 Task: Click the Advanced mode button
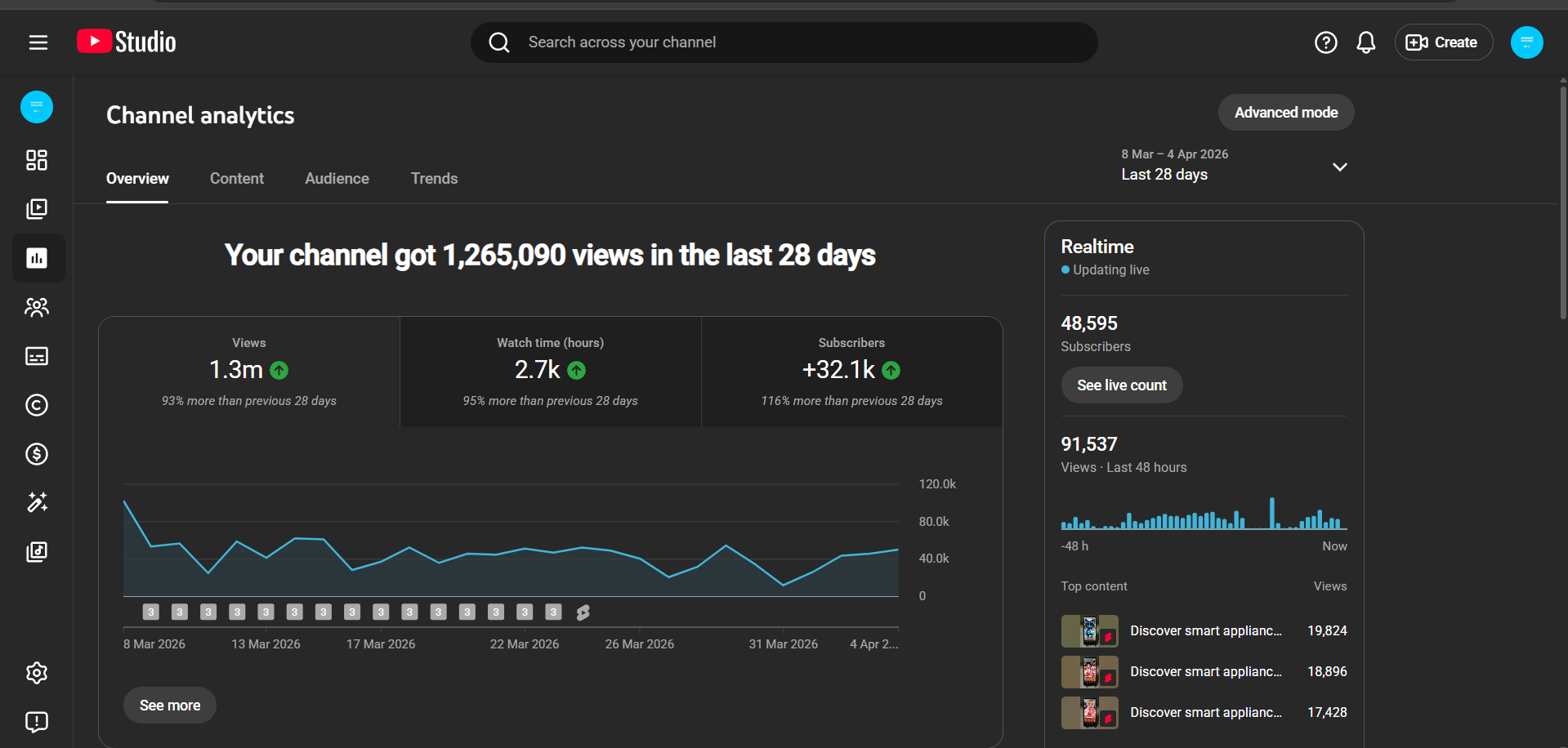1285,113
